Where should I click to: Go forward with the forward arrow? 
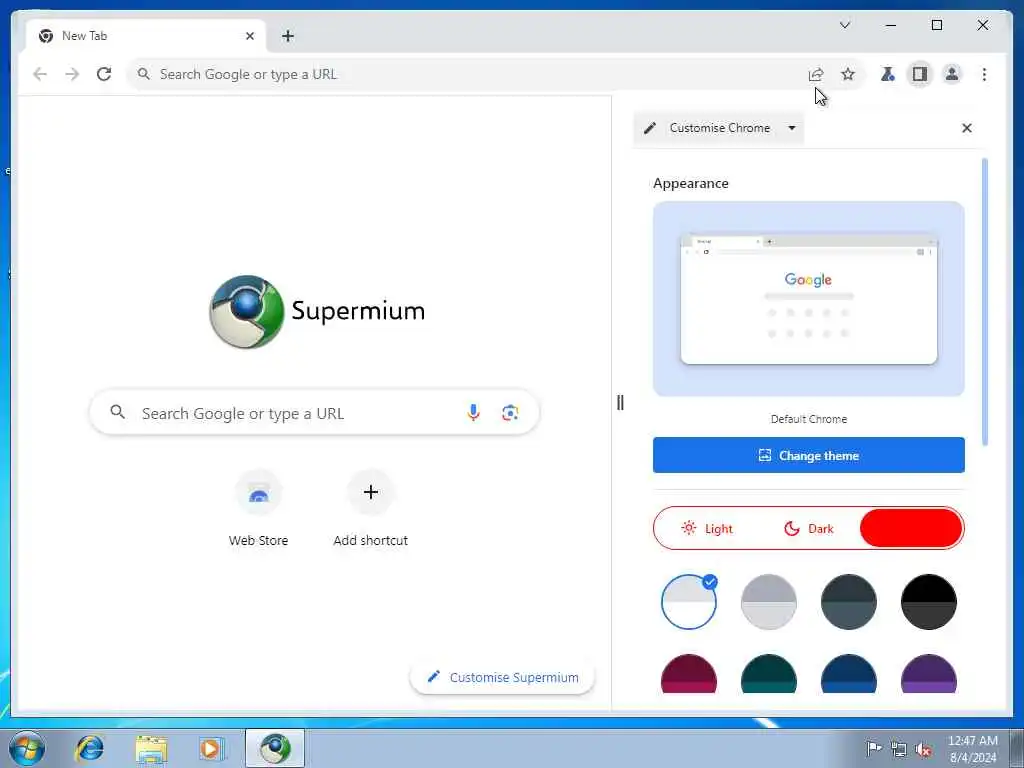pyautogui.click(x=72, y=74)
